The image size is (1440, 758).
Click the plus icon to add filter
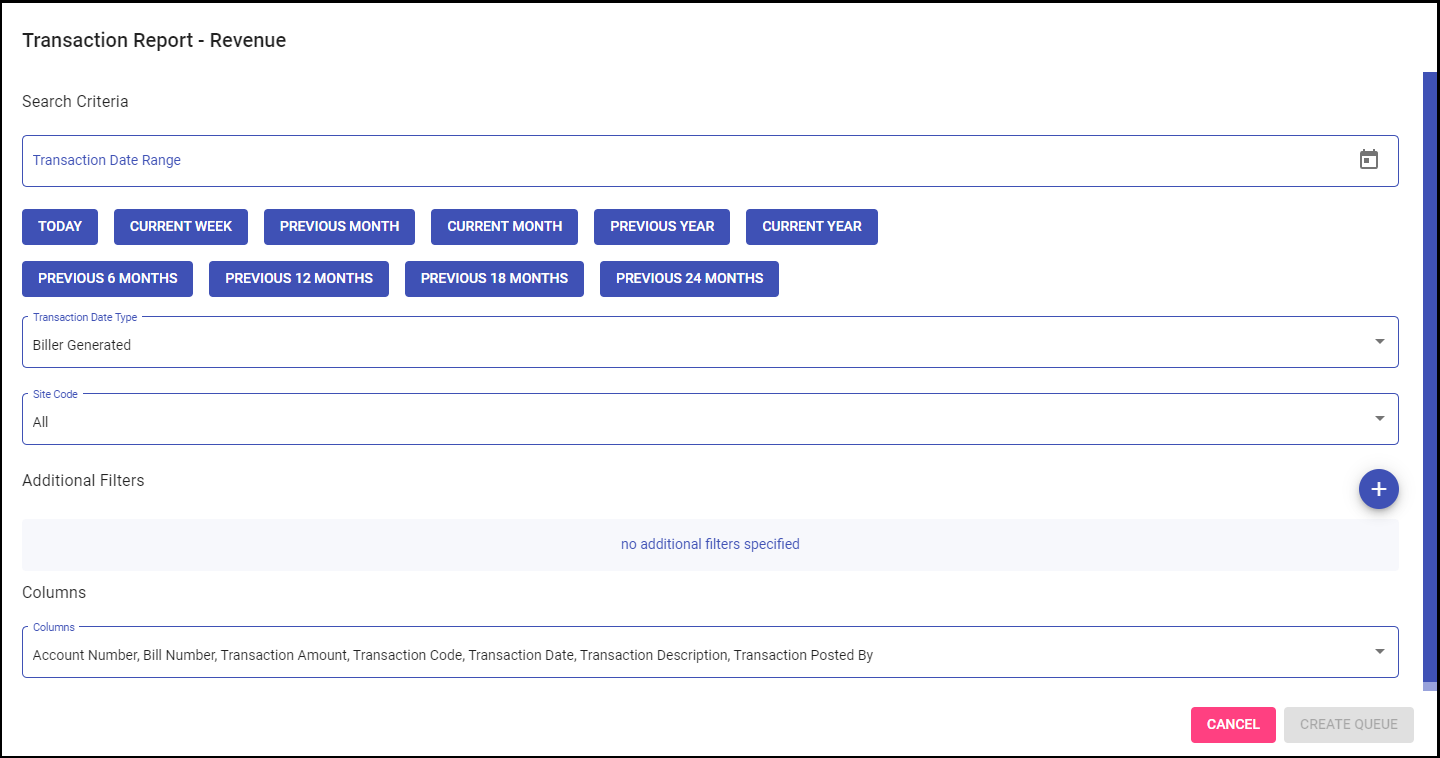[1378, 489]
